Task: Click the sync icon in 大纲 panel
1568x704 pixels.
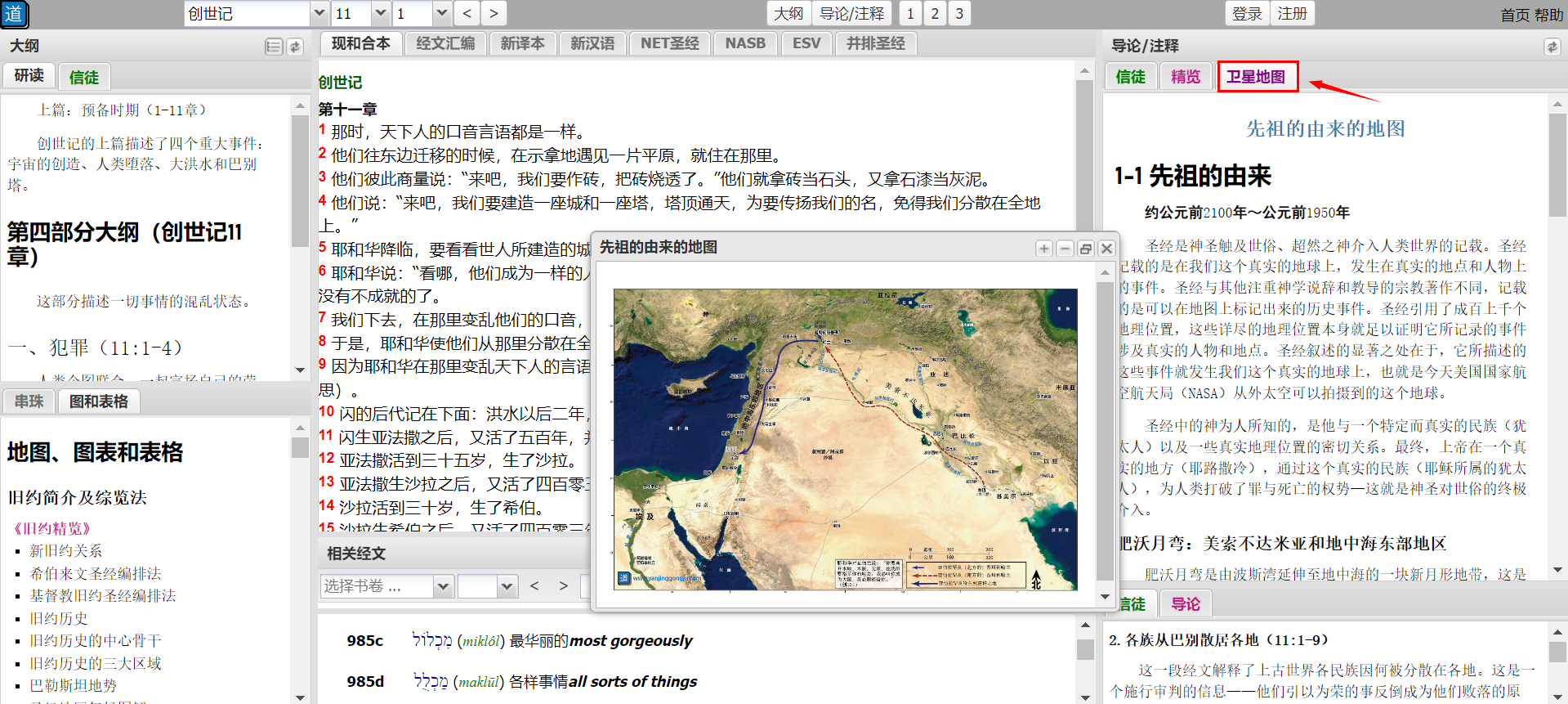Action: pyautogui.click(x=295, y=47)
